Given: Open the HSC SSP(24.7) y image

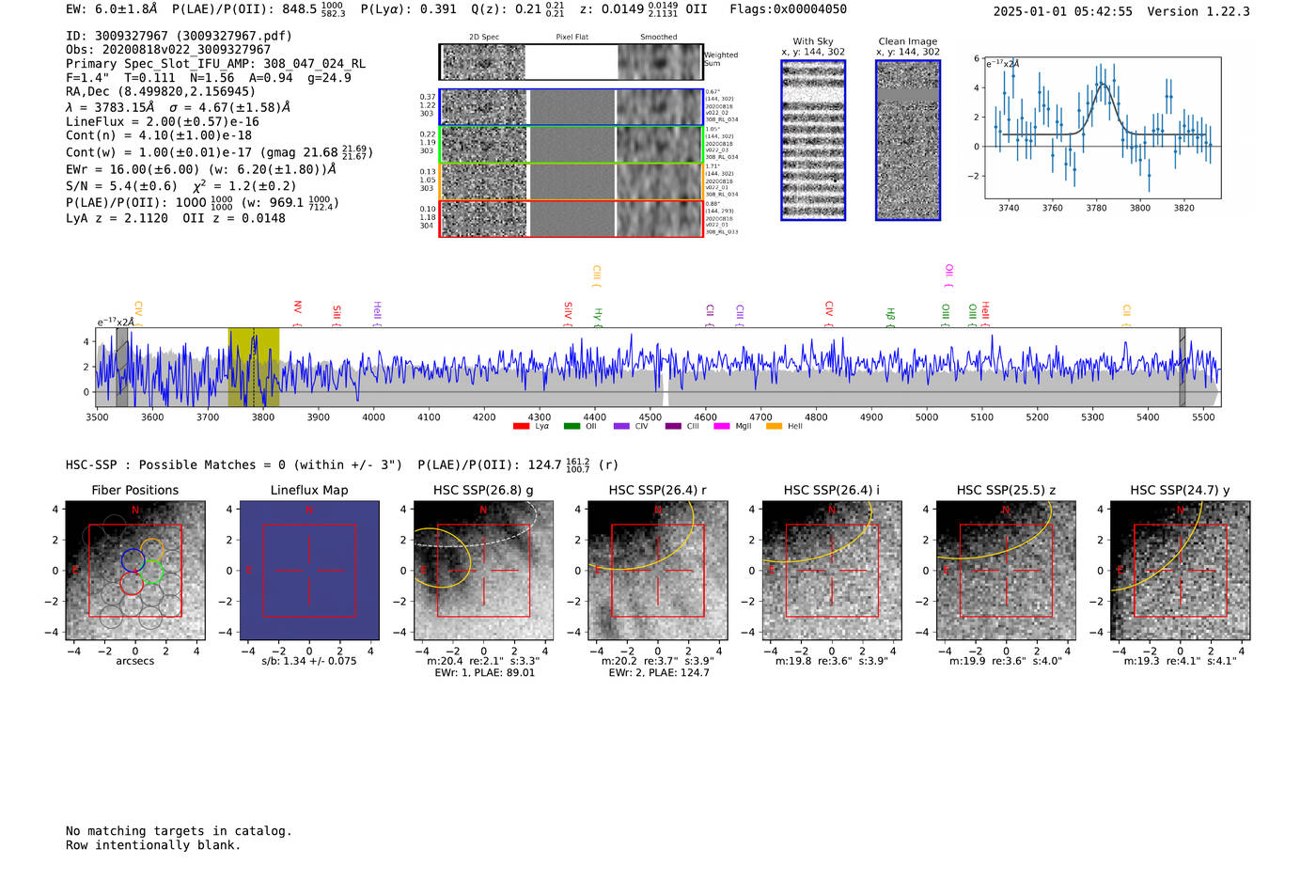Looking at the screenshot, I should [1181, 571].
